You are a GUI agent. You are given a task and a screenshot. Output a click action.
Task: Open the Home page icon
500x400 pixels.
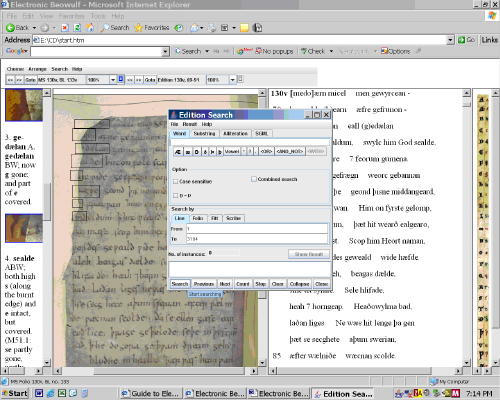pyautogui.click(x=90, y=28)
